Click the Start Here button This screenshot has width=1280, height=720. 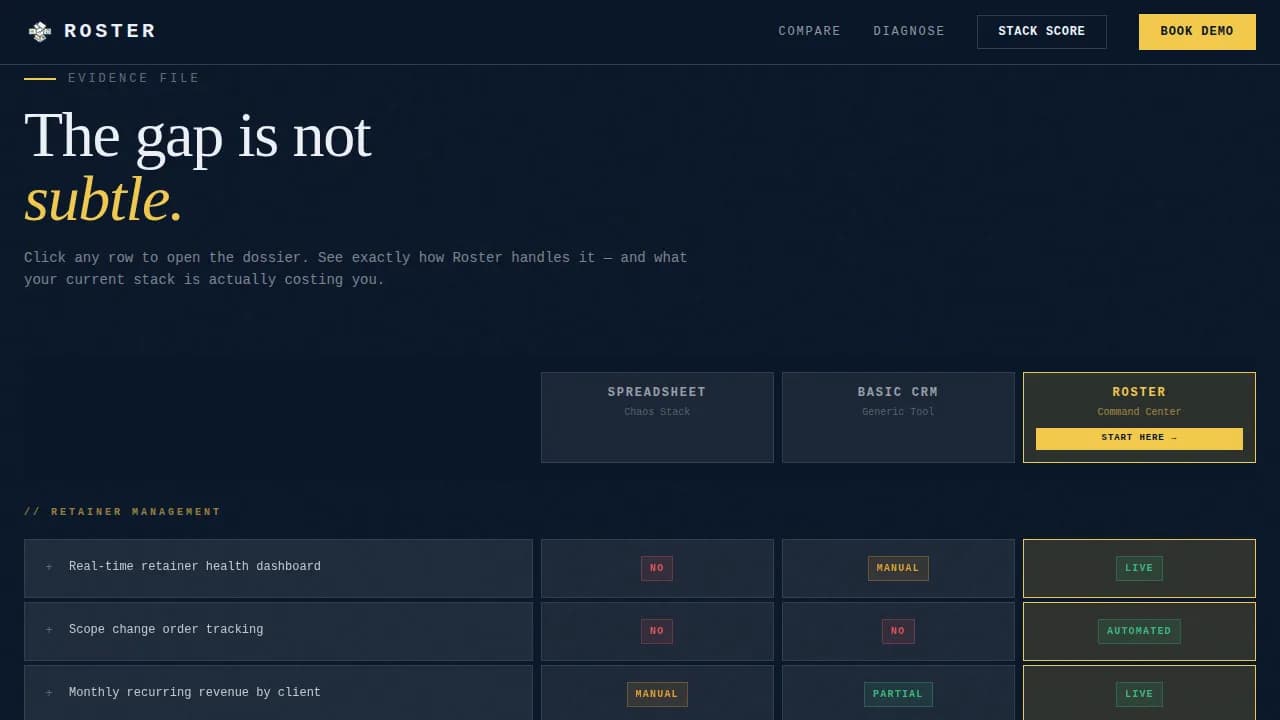[x=1139, y=438]
